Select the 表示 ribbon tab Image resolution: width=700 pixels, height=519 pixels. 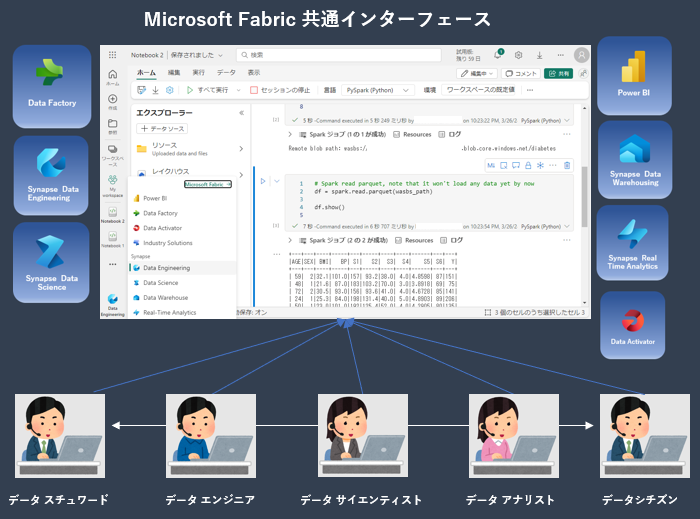[x=254, y=72]
